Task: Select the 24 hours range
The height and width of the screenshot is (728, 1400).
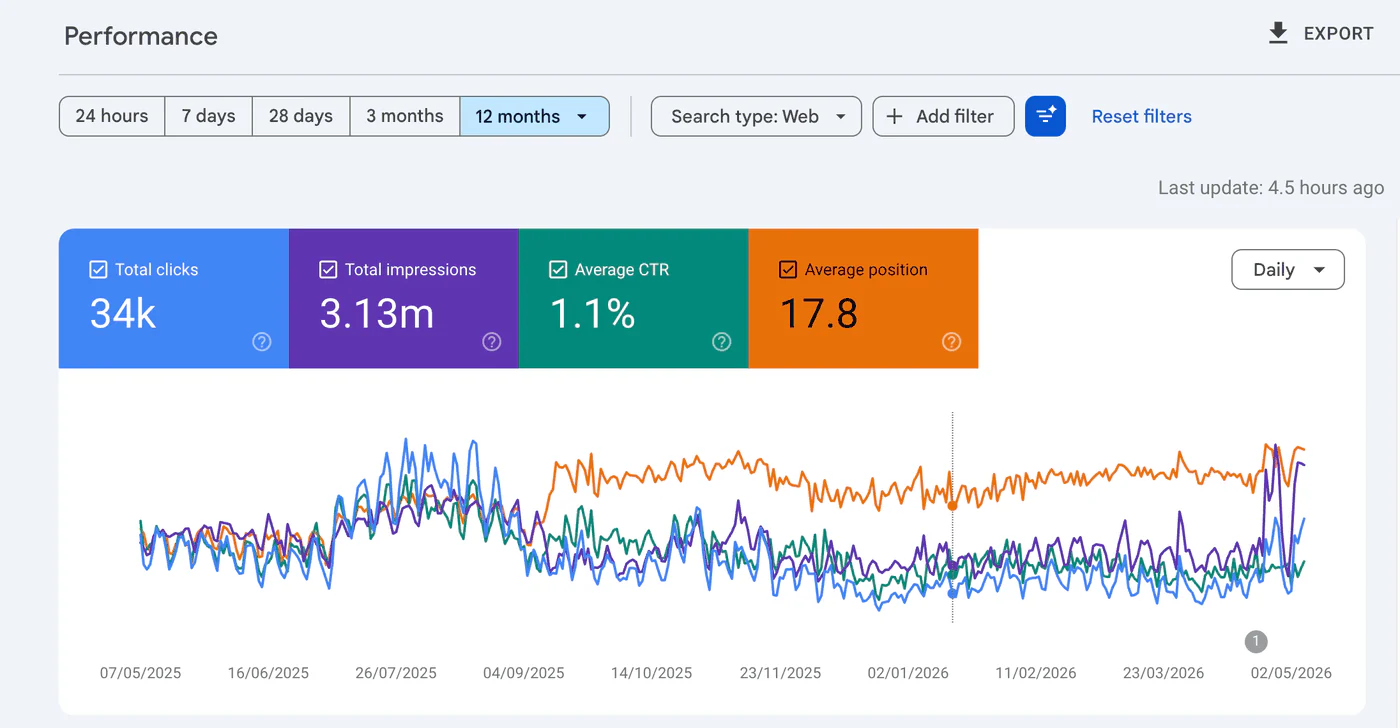Action: (x=112, y=116)
